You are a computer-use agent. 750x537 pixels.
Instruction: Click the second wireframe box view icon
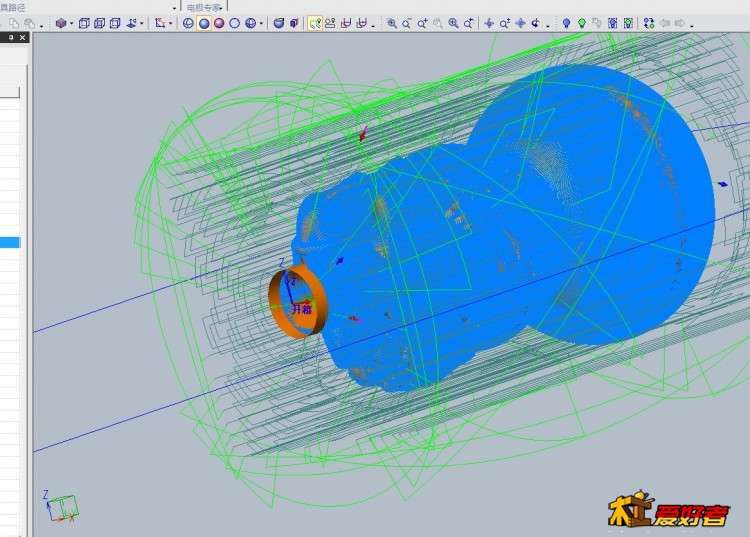coord(99,23)
